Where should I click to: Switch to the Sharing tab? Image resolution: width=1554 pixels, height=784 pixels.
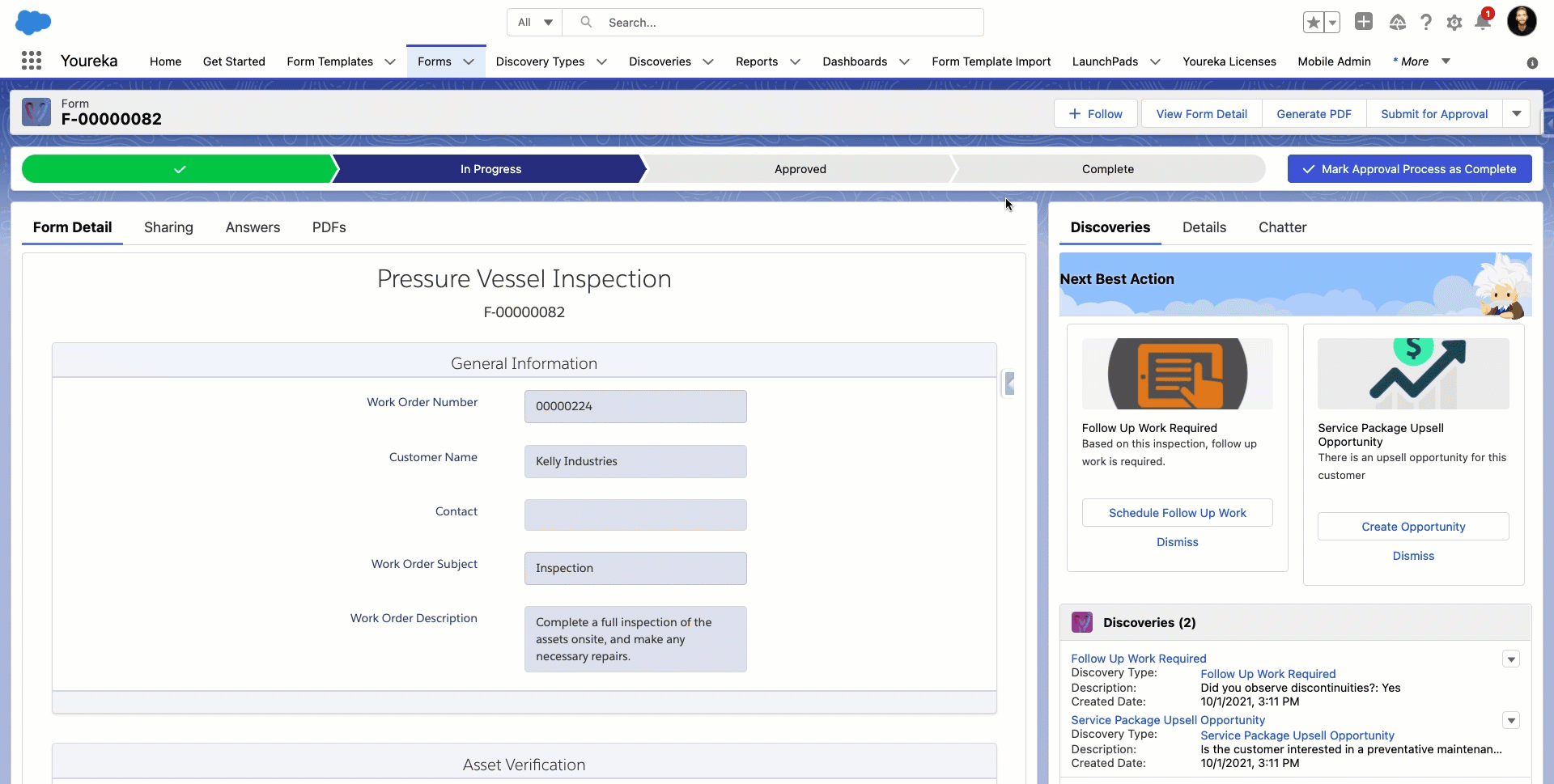(x=168, y=227)
